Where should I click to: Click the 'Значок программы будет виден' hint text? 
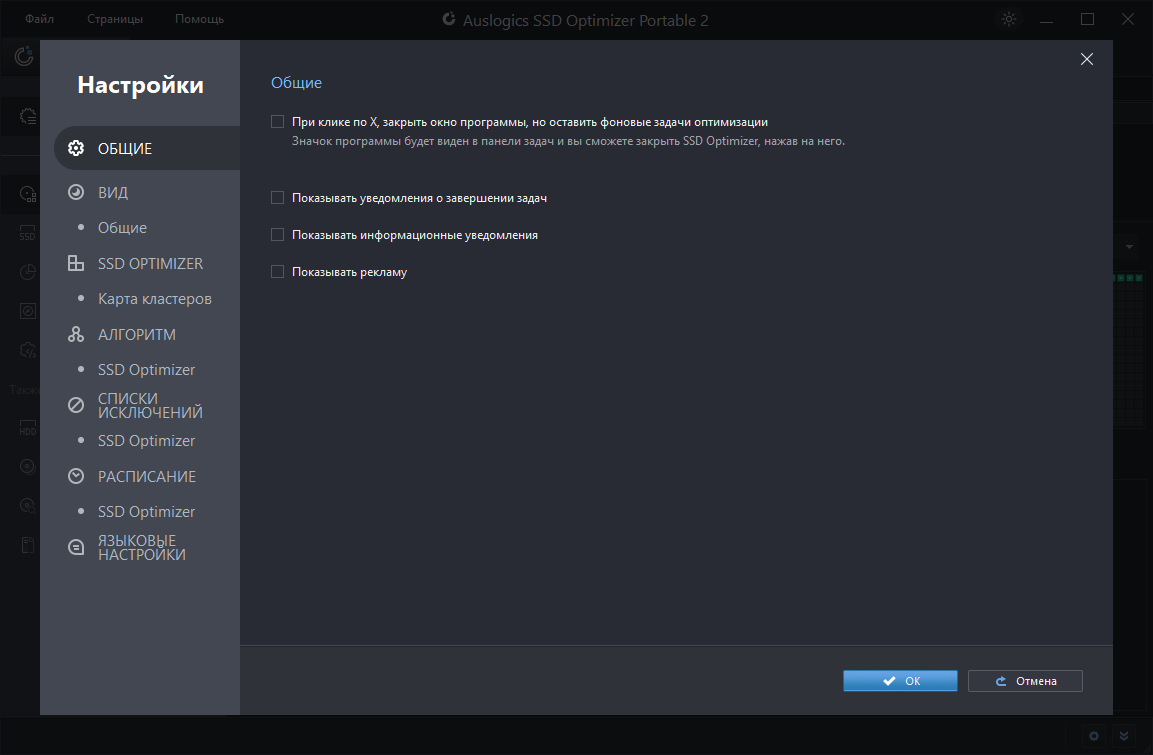[568, 140]
